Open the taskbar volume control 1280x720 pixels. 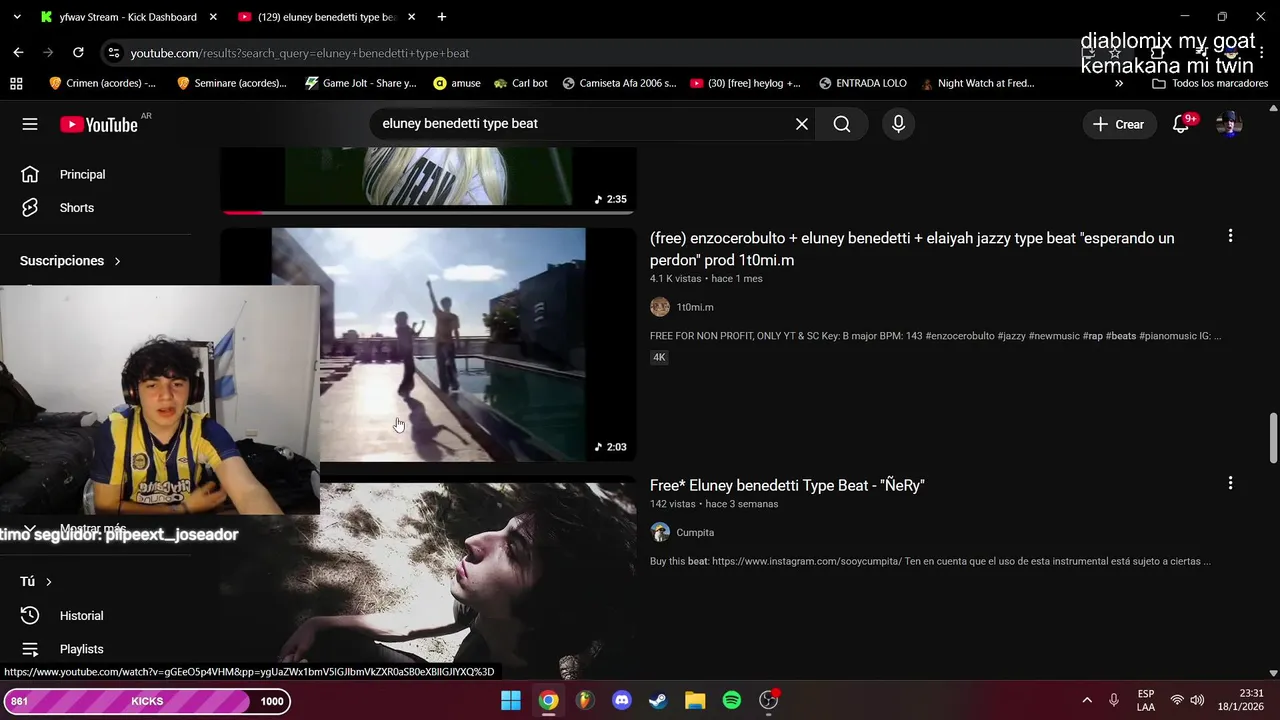coord(1197,700)
